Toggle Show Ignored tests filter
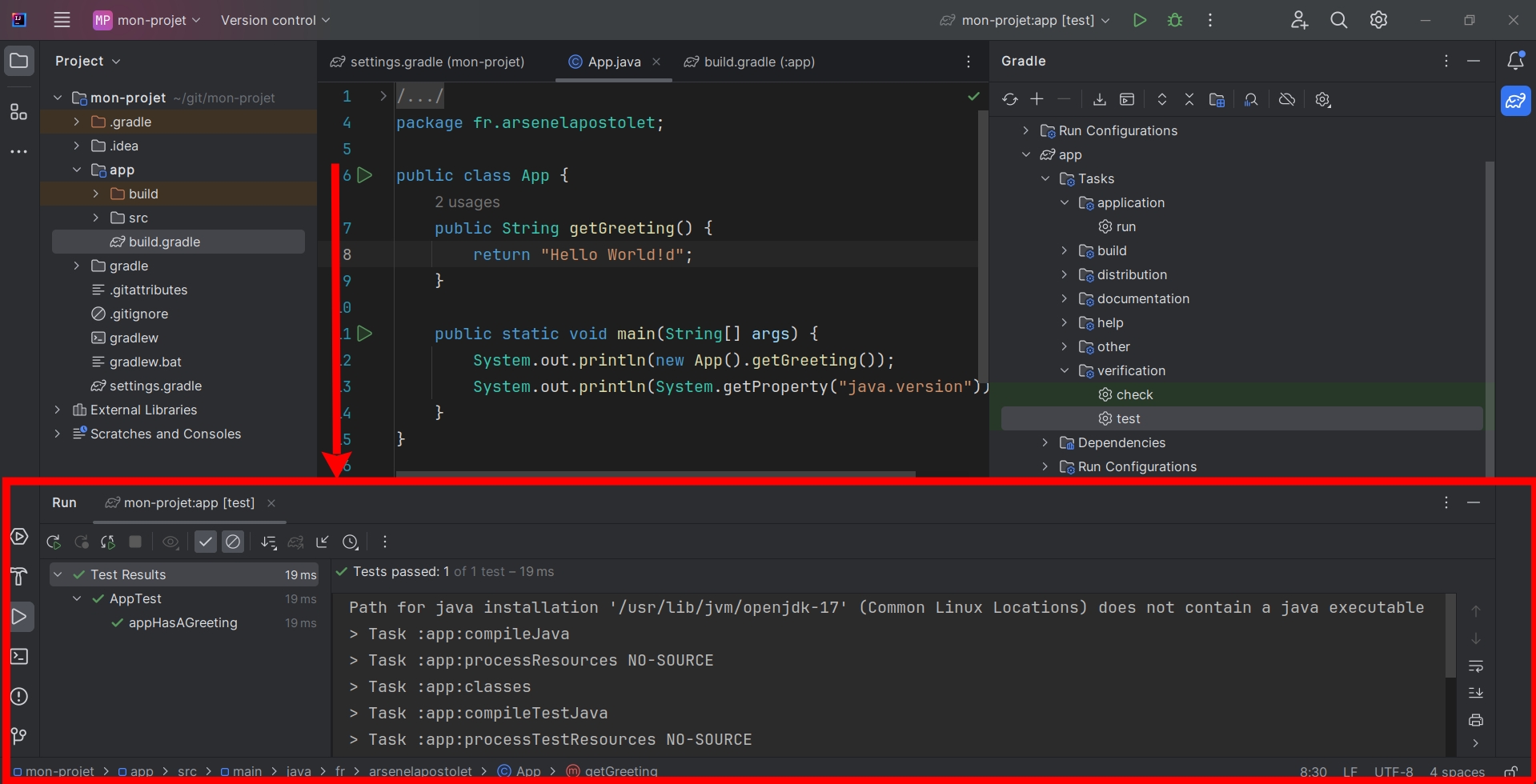This screenshot has height=784, width=1536. click(x=233, y=542)
